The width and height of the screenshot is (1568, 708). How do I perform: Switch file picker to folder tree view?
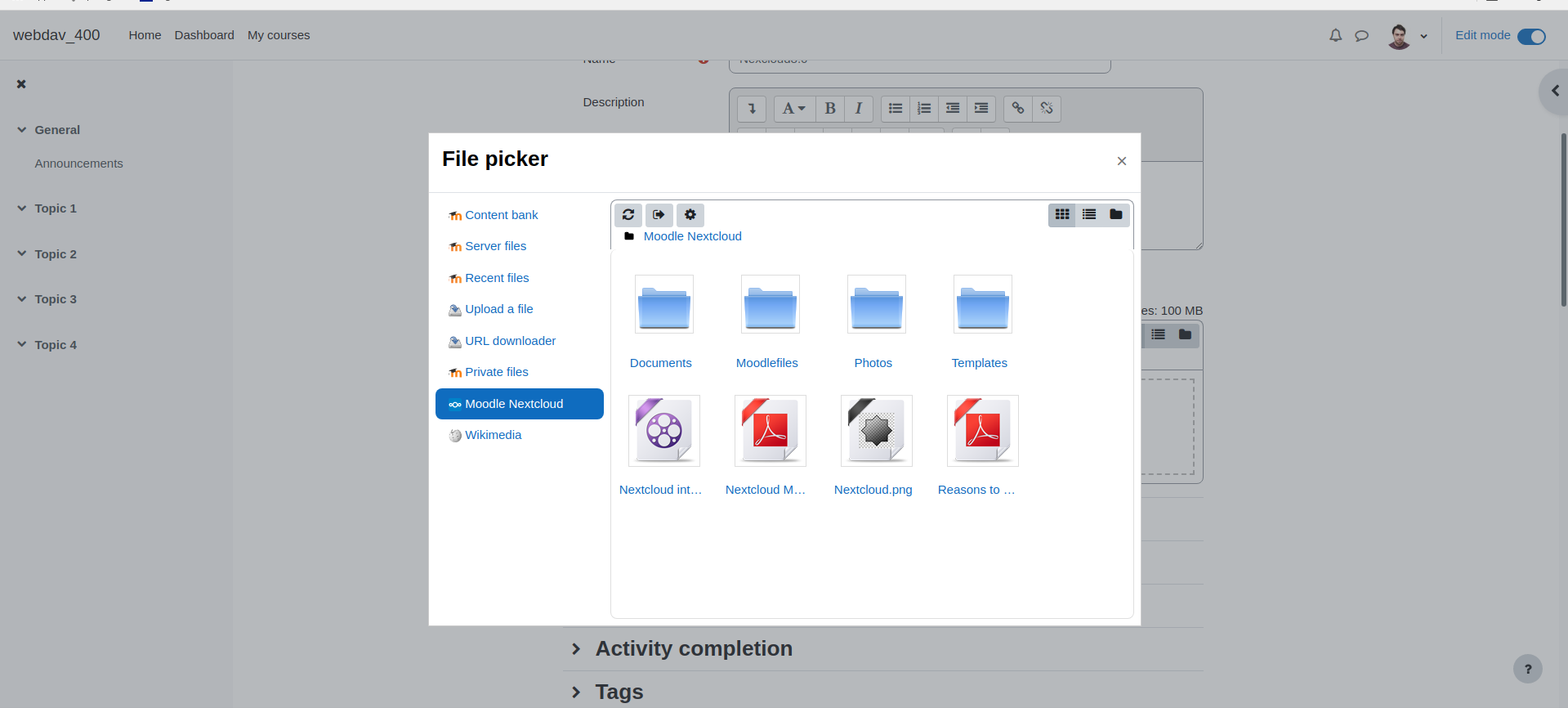(1116, 214)
